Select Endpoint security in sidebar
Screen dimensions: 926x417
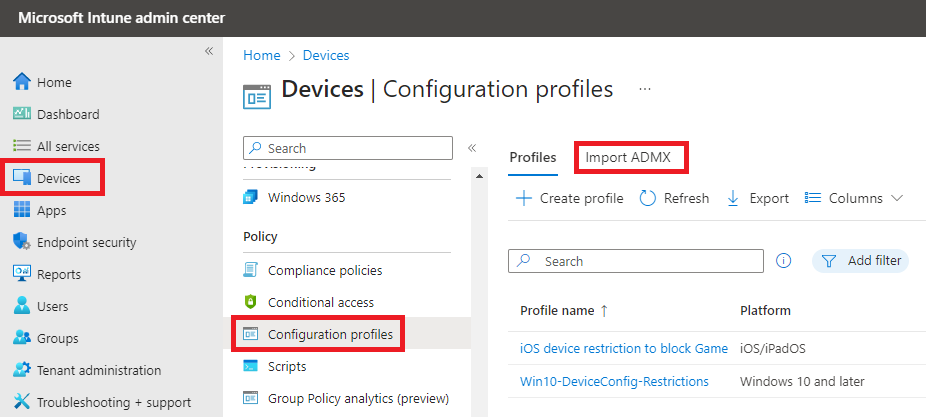pyautogui.click(x=86, y=242)
